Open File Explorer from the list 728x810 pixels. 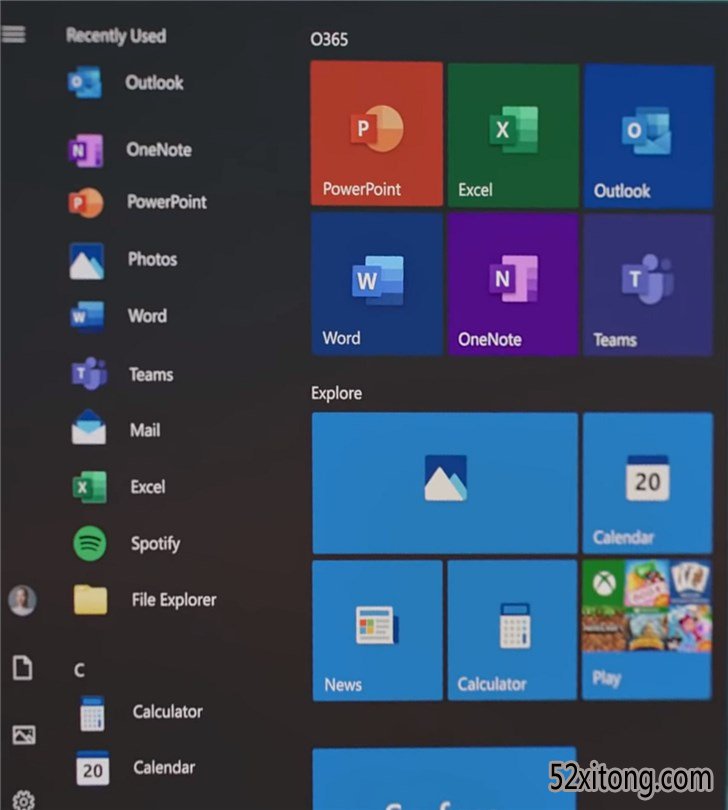[x=145, y=600]
